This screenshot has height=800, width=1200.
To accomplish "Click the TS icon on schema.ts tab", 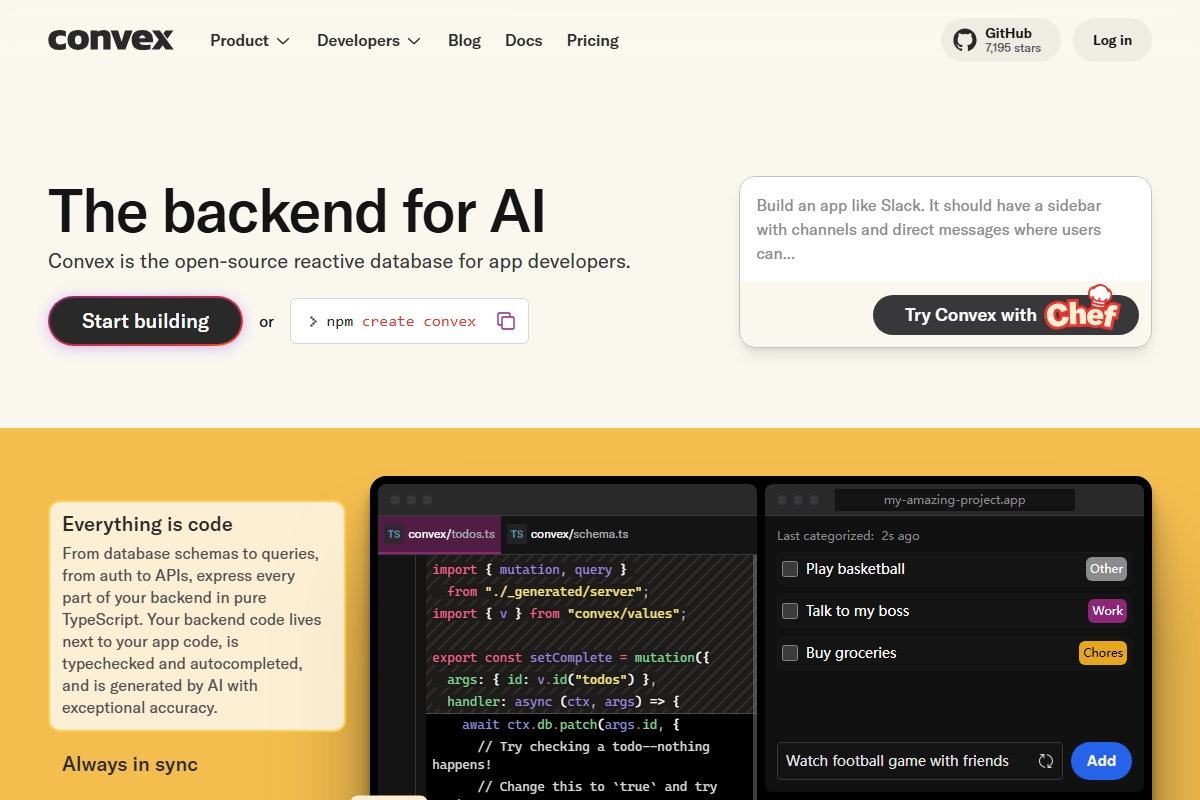I will coord(517,534).
